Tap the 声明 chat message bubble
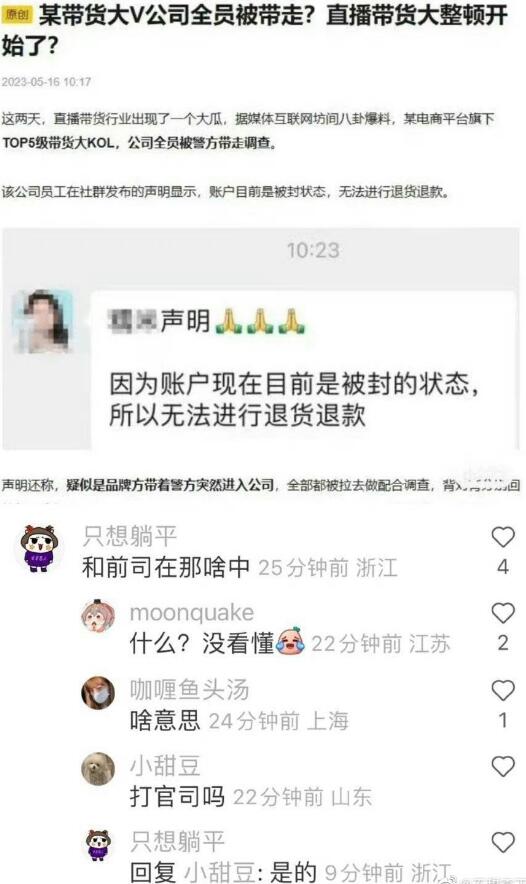 (x=304, y=369)
